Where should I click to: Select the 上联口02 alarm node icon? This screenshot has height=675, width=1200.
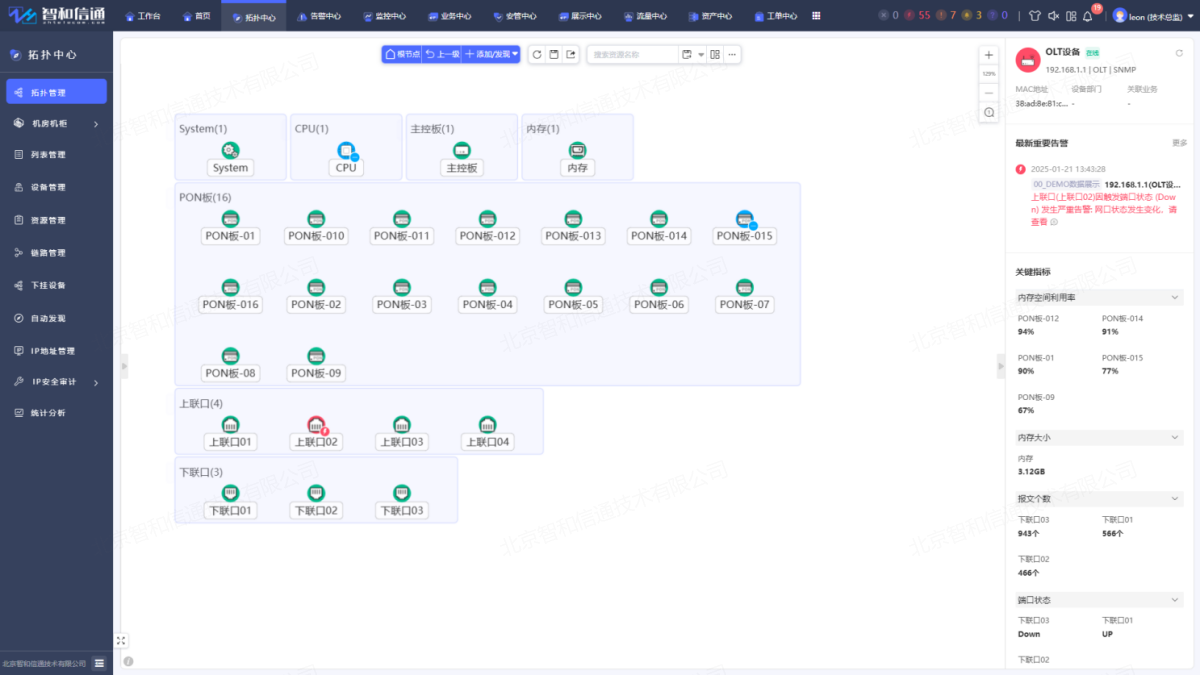coord(316,424)
